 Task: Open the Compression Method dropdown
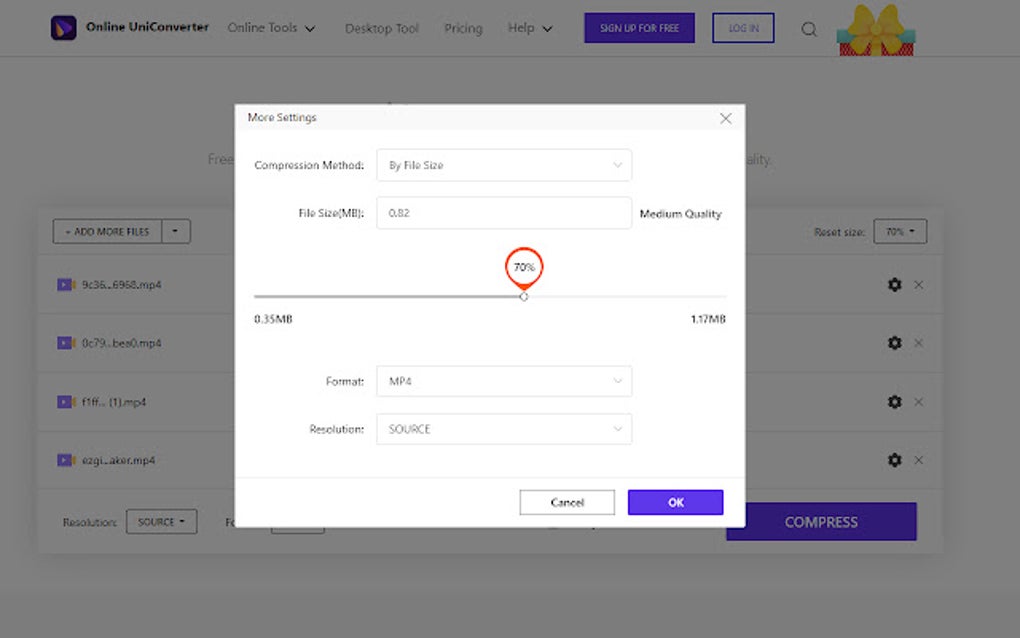(503, 165)
